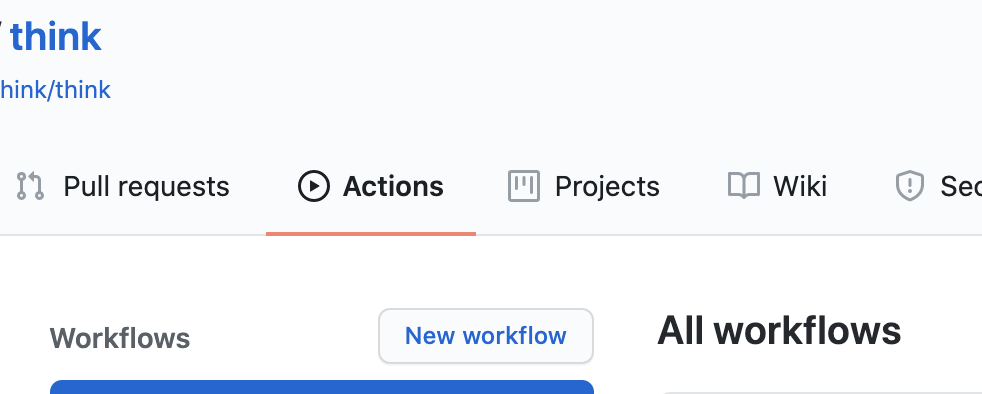Click the All workflows page heading
The image size is (982, 394).
[779, 331]
